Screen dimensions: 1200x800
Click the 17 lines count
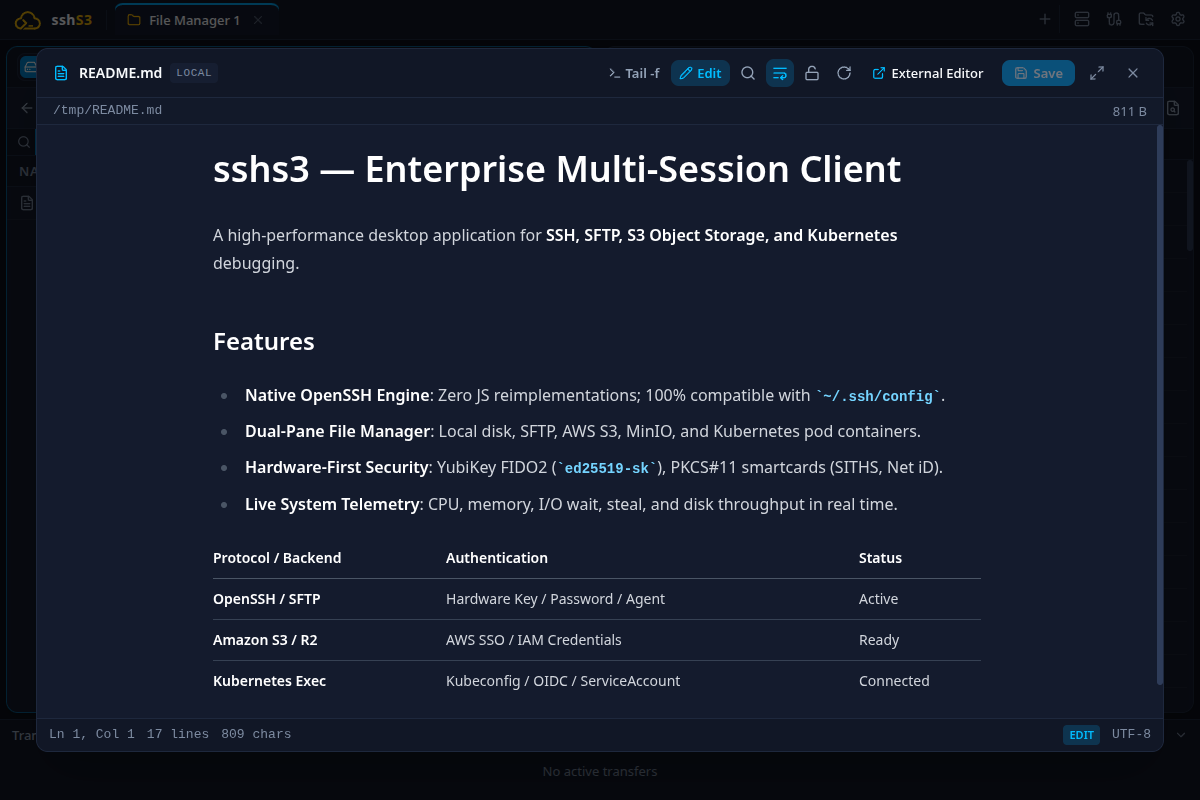pos(178,734)
